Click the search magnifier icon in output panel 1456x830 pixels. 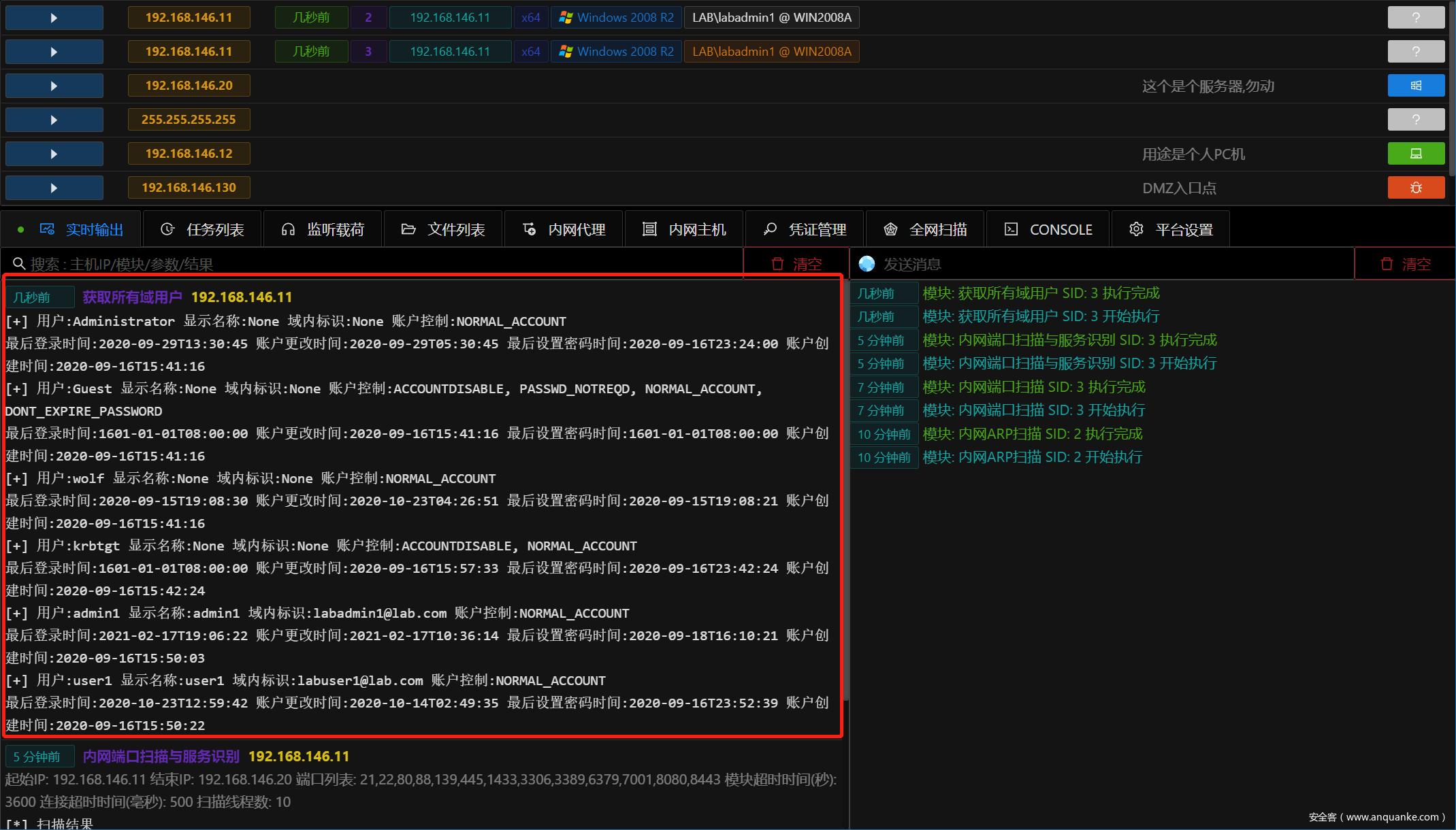pyautogui.click(x=19, y=264)
